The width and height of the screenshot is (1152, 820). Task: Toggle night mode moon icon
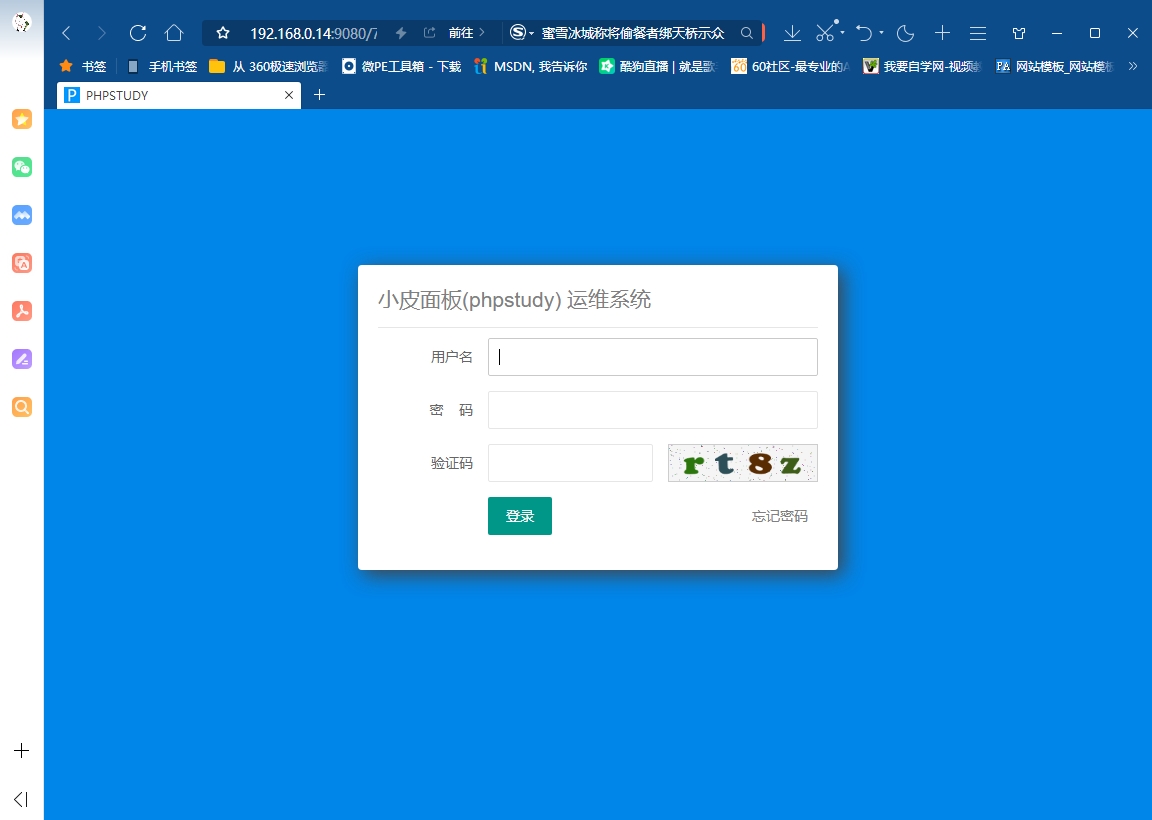(x=905, y=33)
